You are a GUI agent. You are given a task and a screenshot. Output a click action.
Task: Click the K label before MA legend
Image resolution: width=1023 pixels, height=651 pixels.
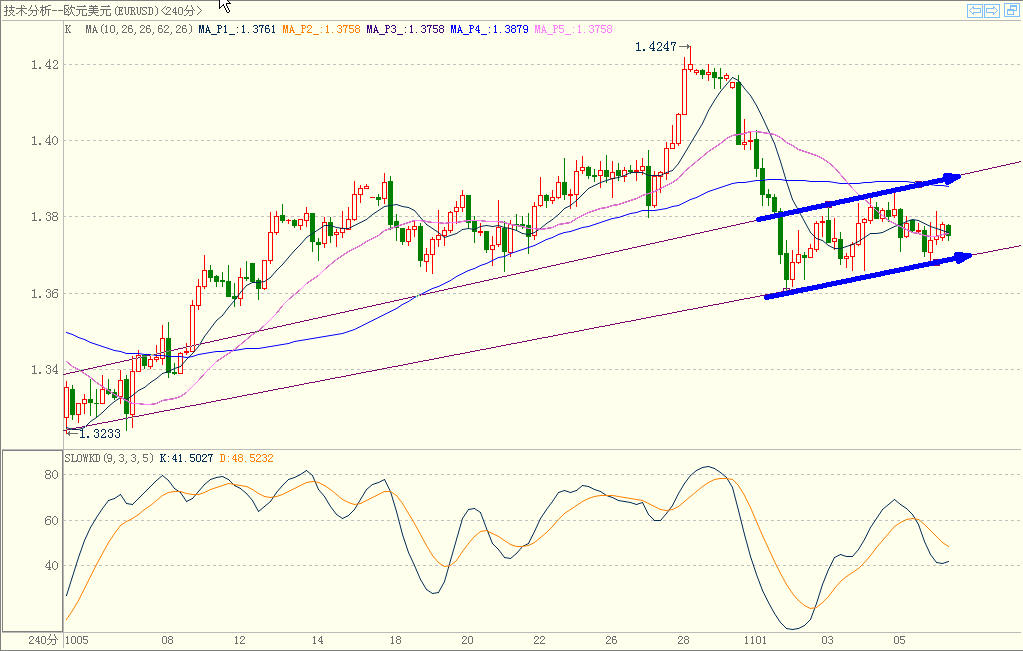pyautogui.click(x=69, y=29)
